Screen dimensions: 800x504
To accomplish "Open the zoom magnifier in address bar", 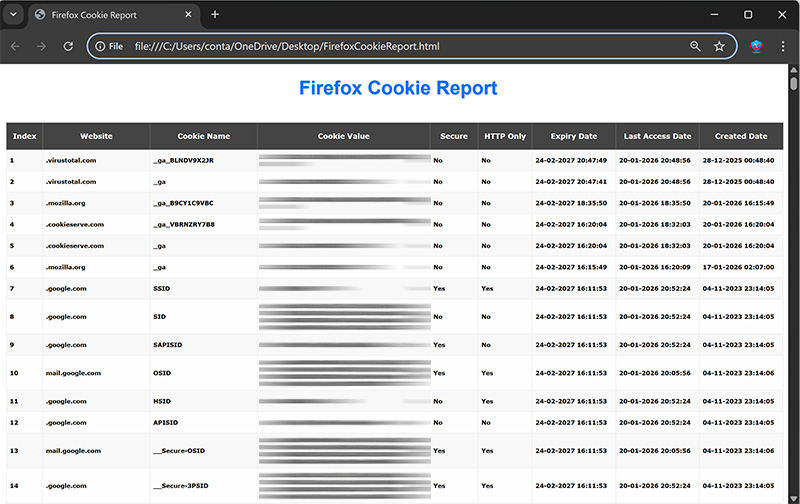I will 695,46.
